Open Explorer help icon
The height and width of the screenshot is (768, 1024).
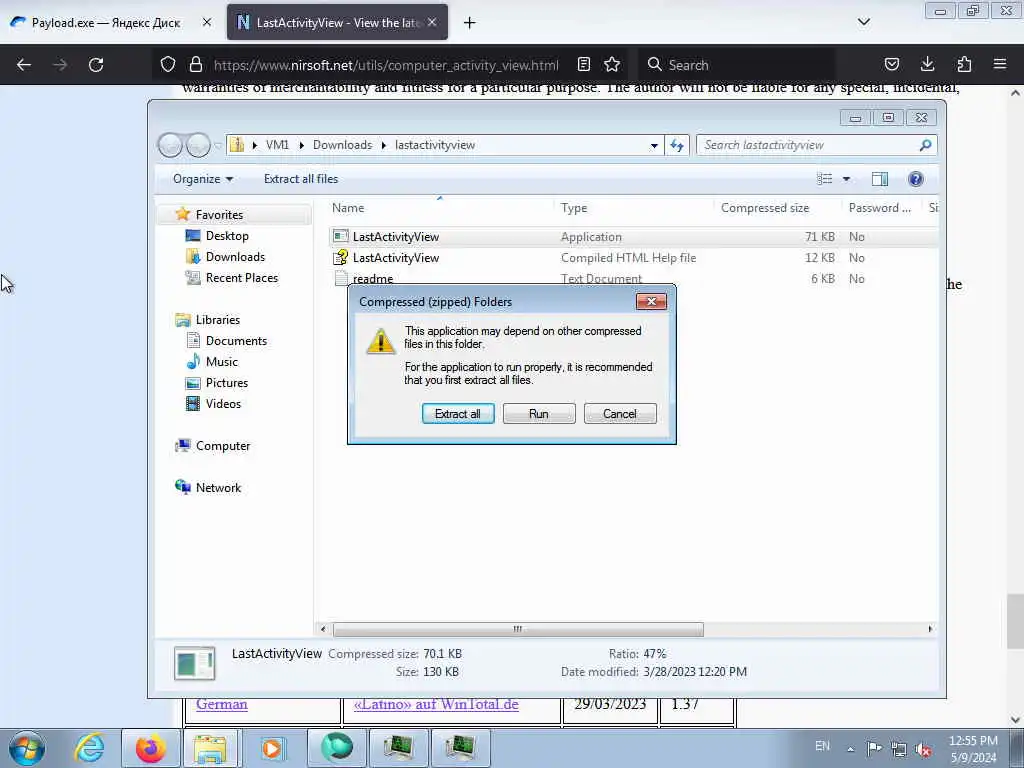coord(916,179)
